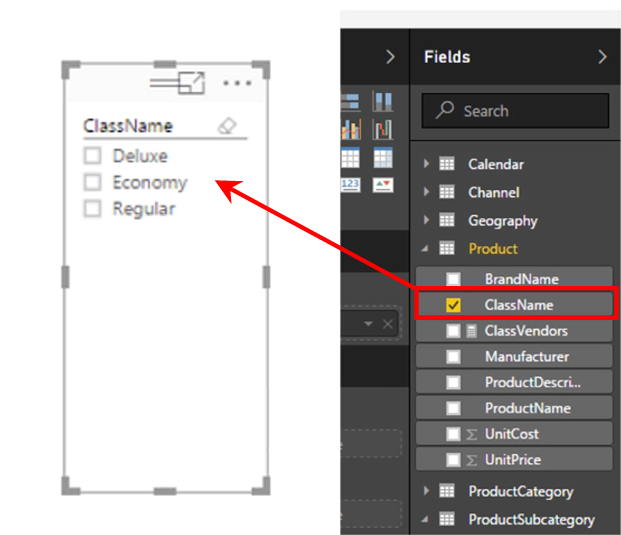Collapse the ProductSubcategory table
This screenshot has height=535, width=621.
coord(425,519)
